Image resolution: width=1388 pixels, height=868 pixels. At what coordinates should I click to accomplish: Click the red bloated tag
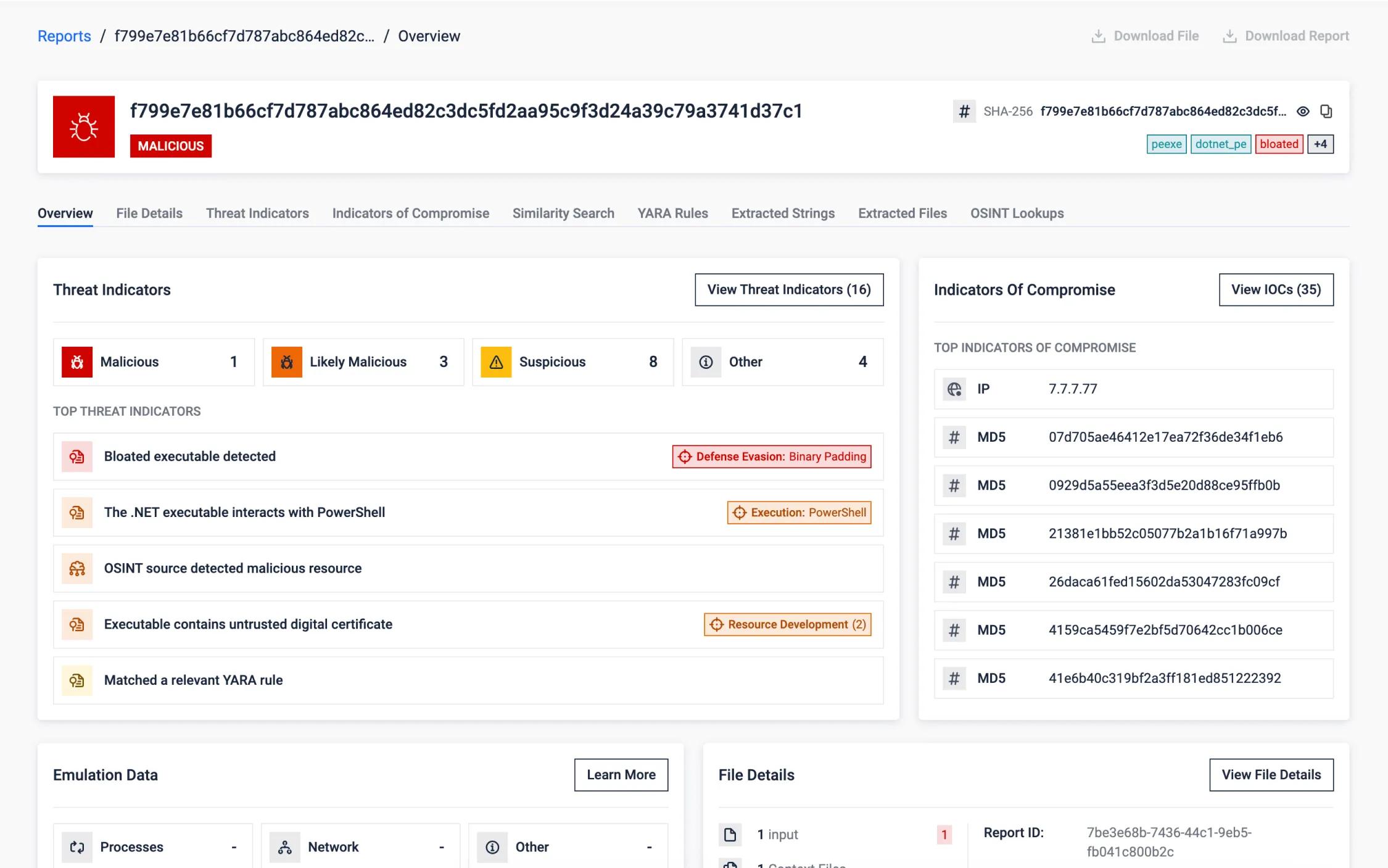click(x=1278, y=144)
